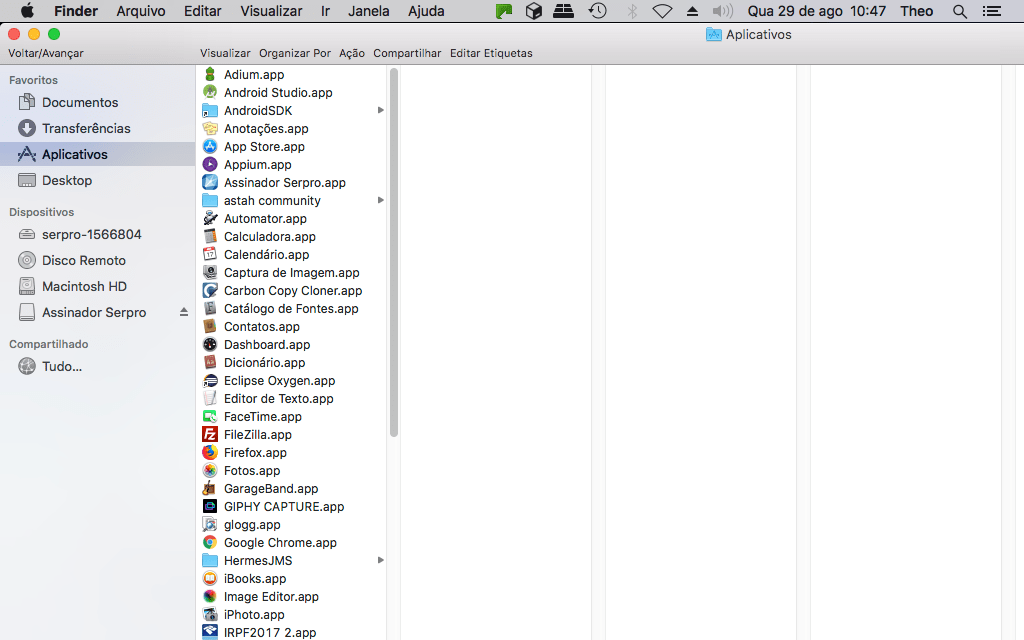1024x640 pixels.
Task: Open the Ir menu
Action: [326, 11]
